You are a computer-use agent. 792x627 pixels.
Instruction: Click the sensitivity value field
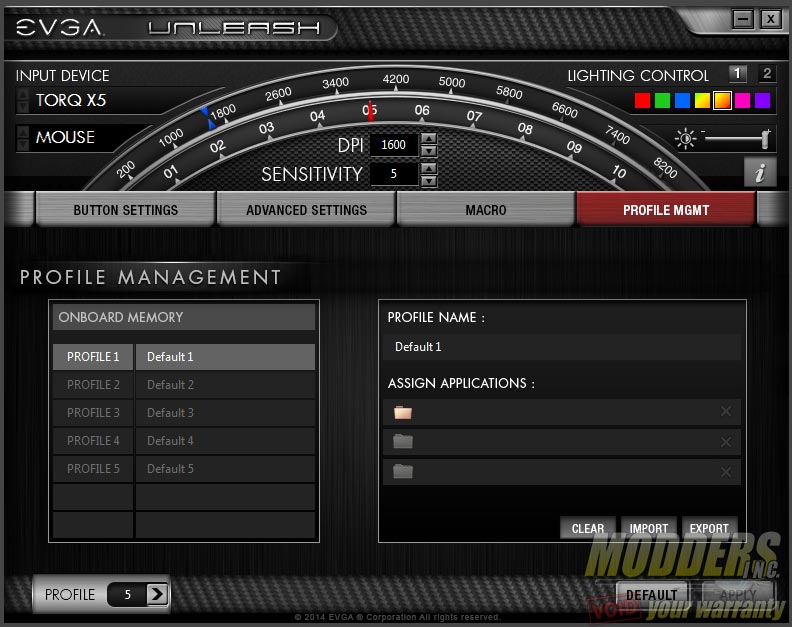pos(394,174)
